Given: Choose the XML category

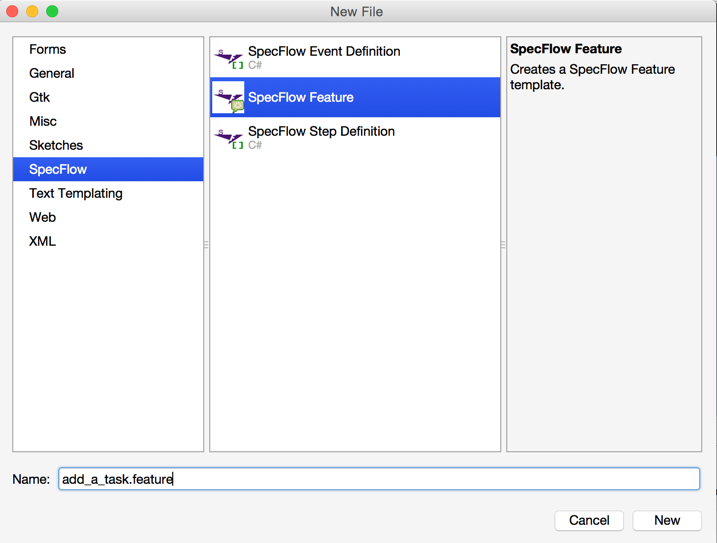Looking at the screenshot, I should [108, 241].
